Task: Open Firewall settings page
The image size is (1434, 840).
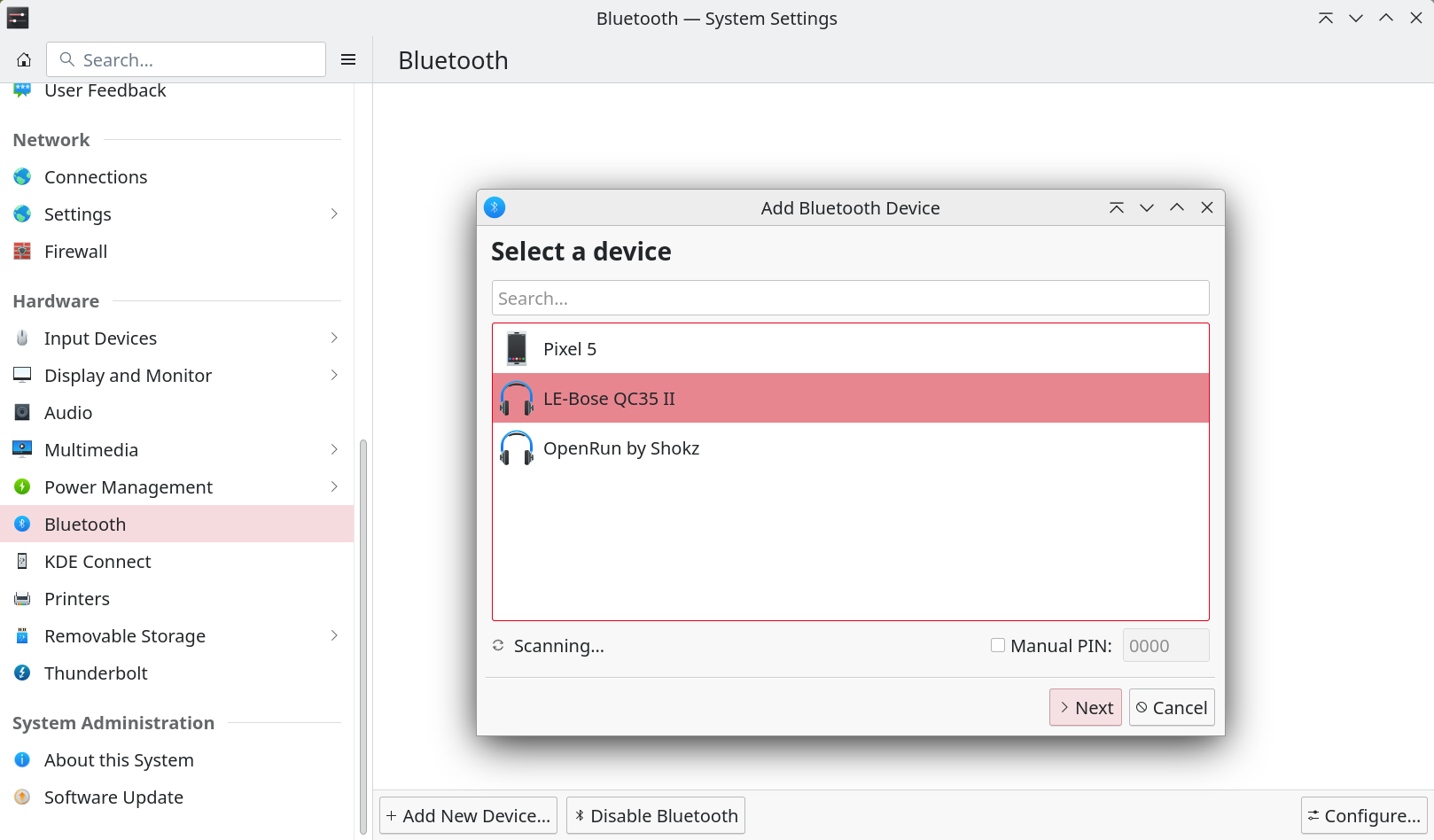Action: tap(177, 251)
